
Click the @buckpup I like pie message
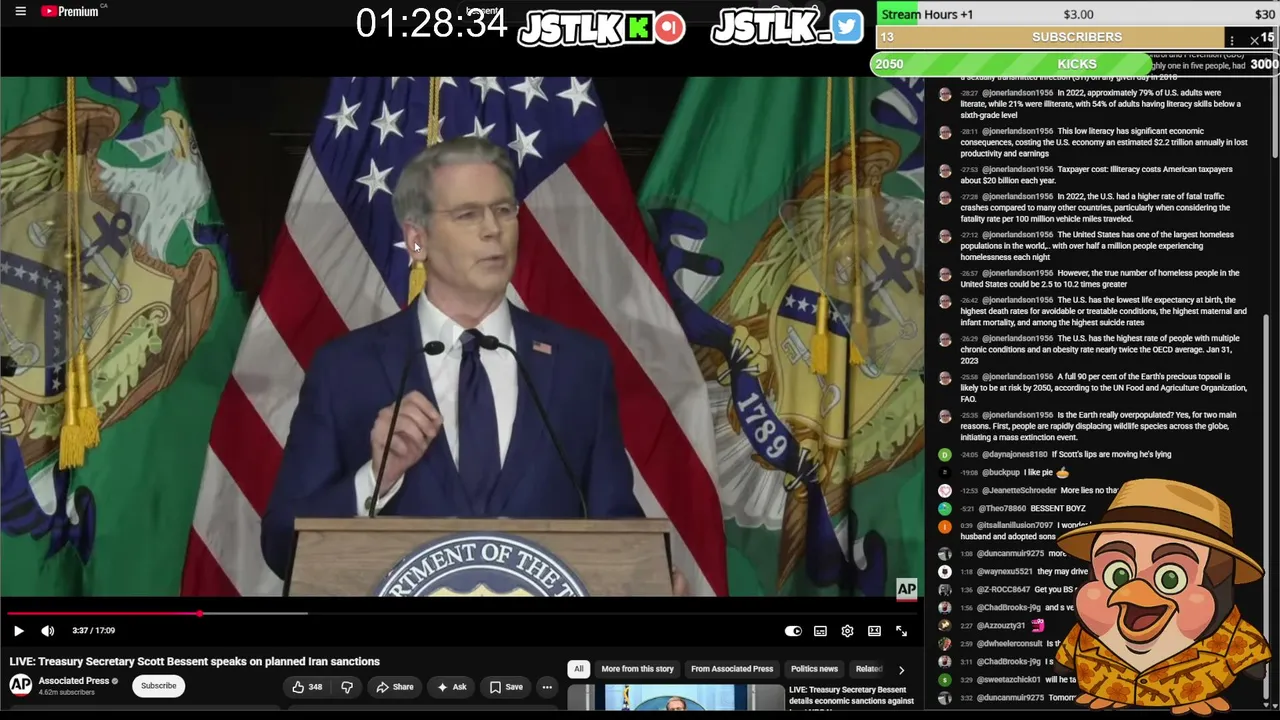pyautogui.click(x=1003, y=472)
